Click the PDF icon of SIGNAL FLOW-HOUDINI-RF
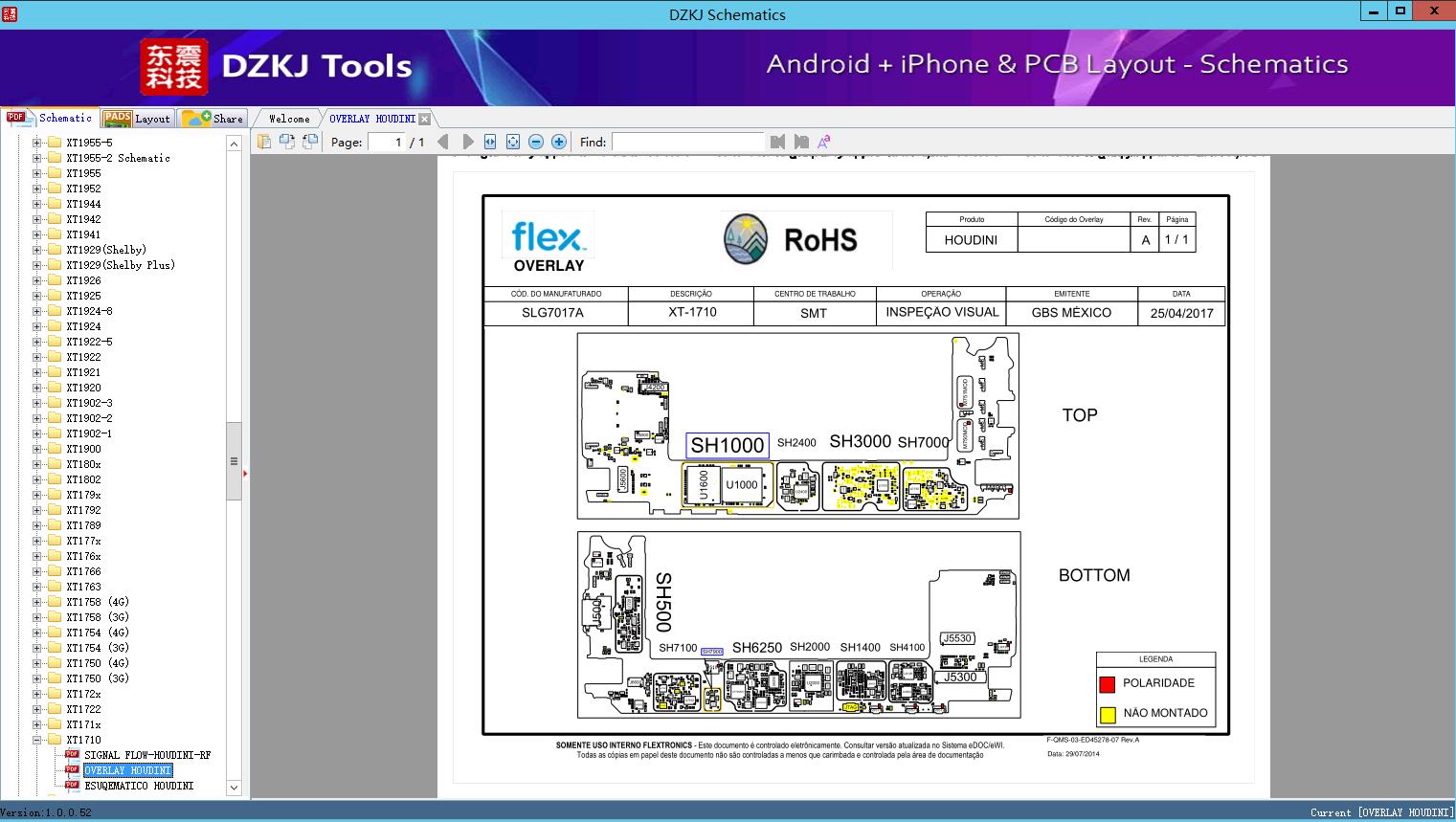 [72, 754]
